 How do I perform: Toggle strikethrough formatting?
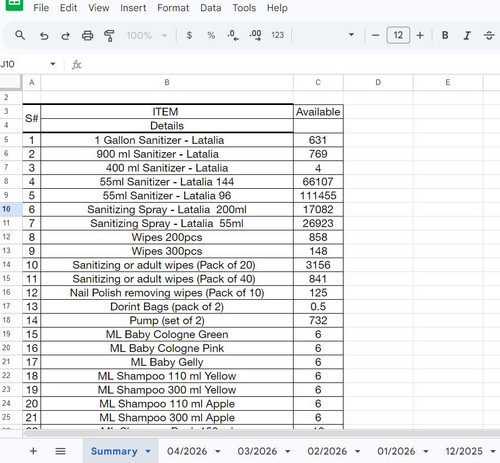tap(489, 35)
